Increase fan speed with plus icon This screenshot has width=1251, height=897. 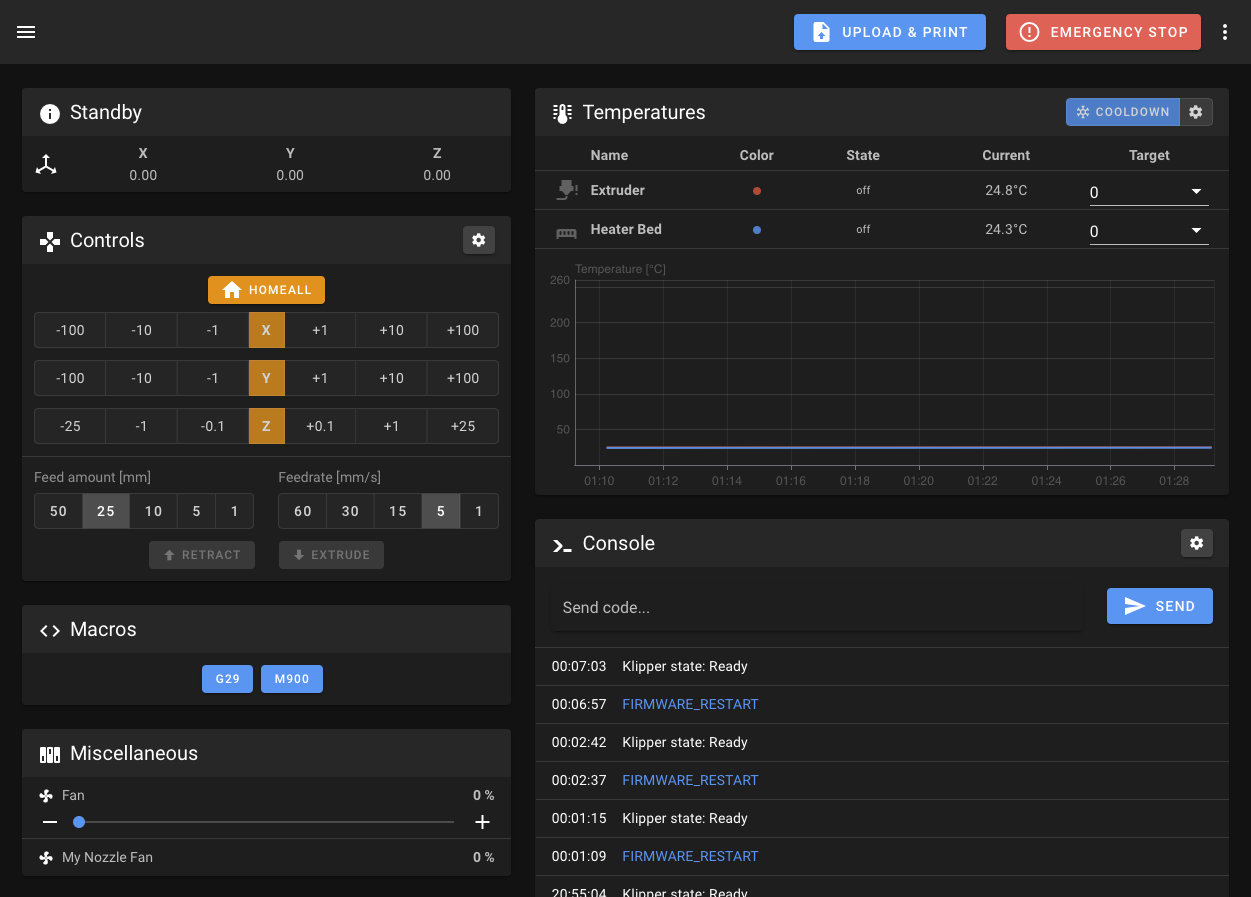[482, 822]
